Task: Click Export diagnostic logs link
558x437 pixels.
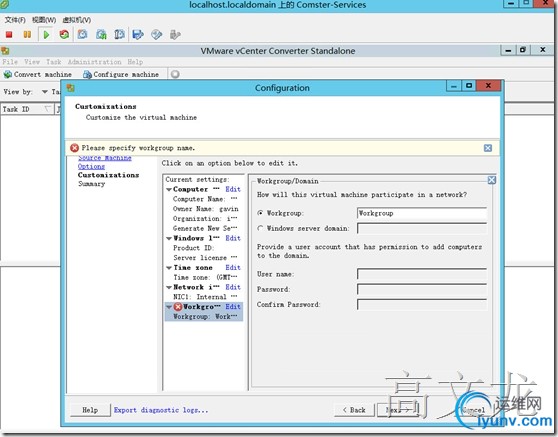Action: click(x=161, y=410)
